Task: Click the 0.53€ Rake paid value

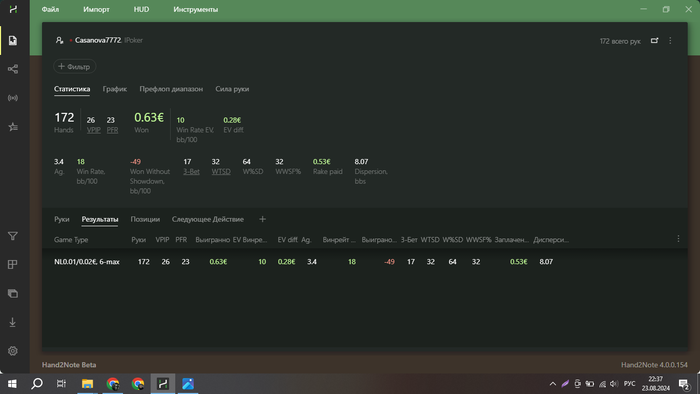Action: coord(321,162)
